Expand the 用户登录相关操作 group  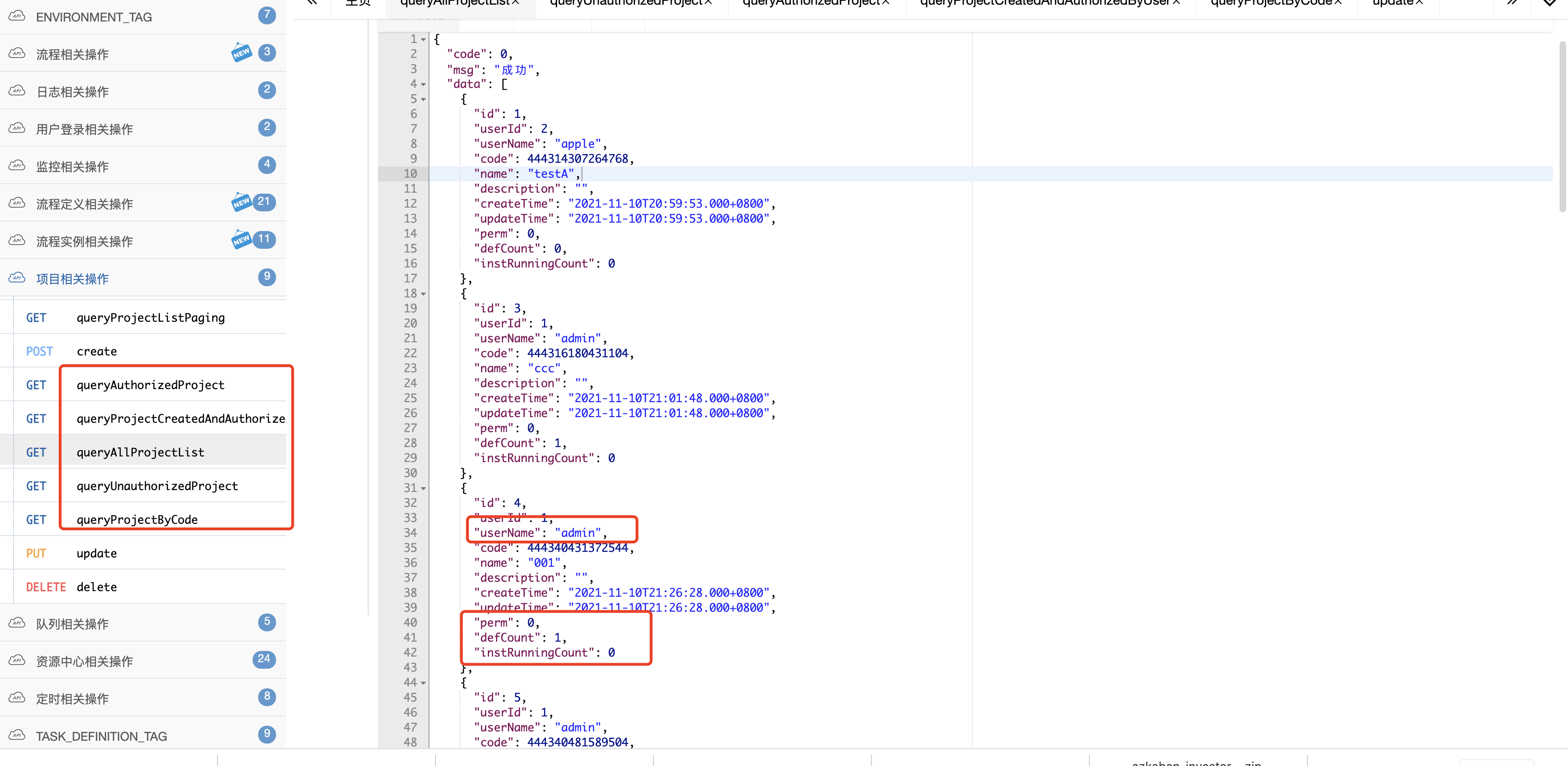coord(84,129)
